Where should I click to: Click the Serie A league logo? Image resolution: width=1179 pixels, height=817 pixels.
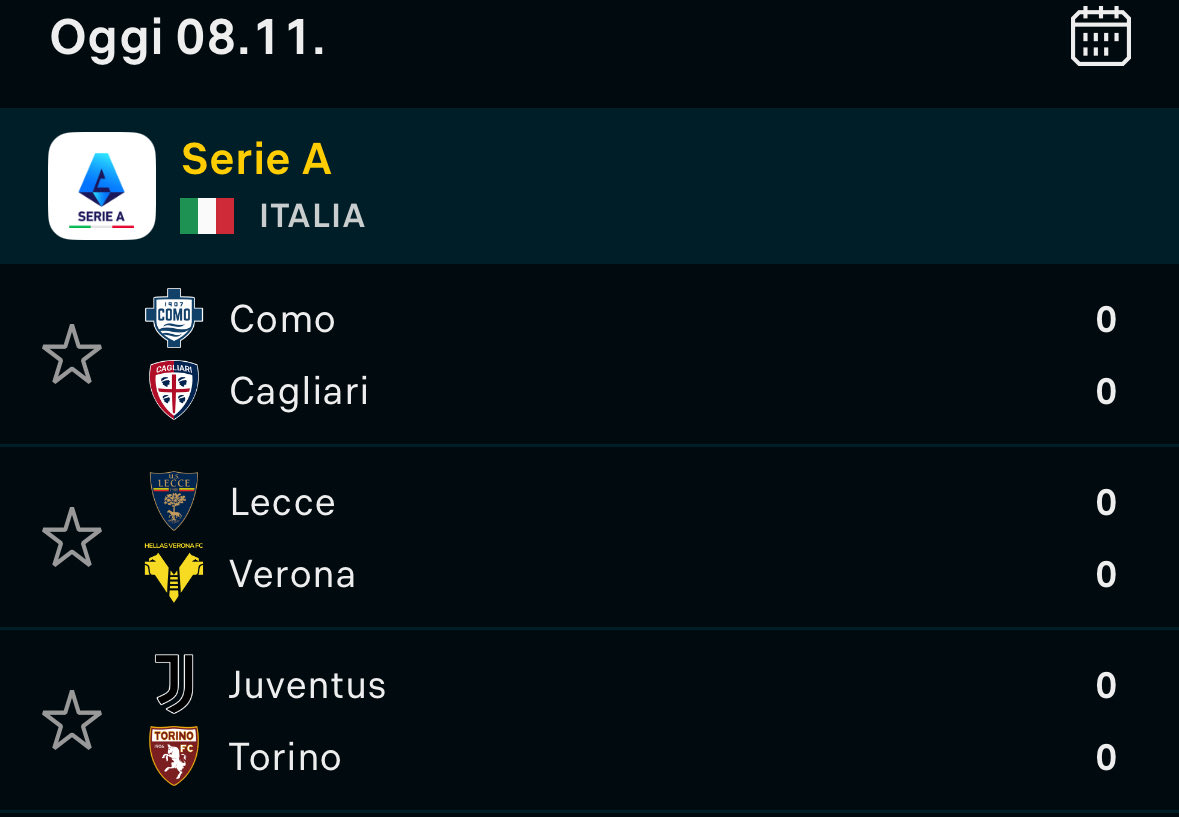pyautogui.click(x=102, y=186)
